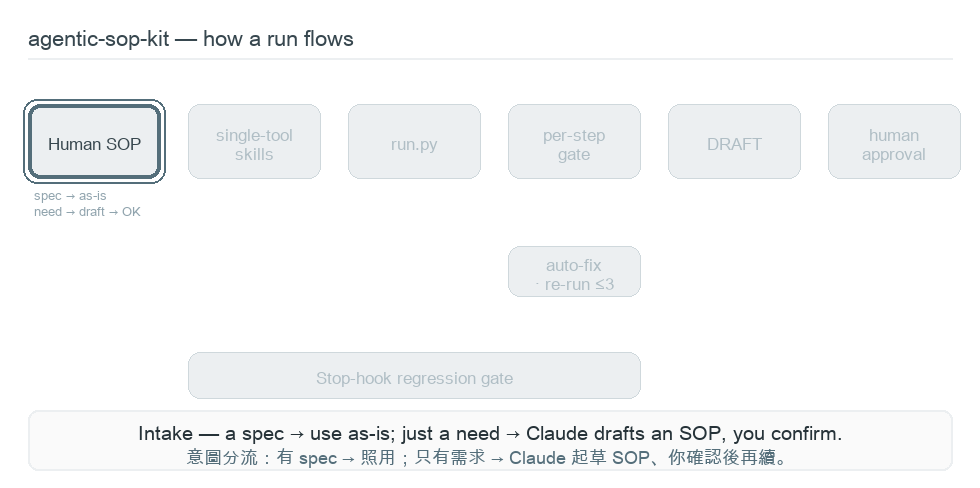Click the DRAFT stage box
Viewport: 980px width, 488px height.
(734, 142)
